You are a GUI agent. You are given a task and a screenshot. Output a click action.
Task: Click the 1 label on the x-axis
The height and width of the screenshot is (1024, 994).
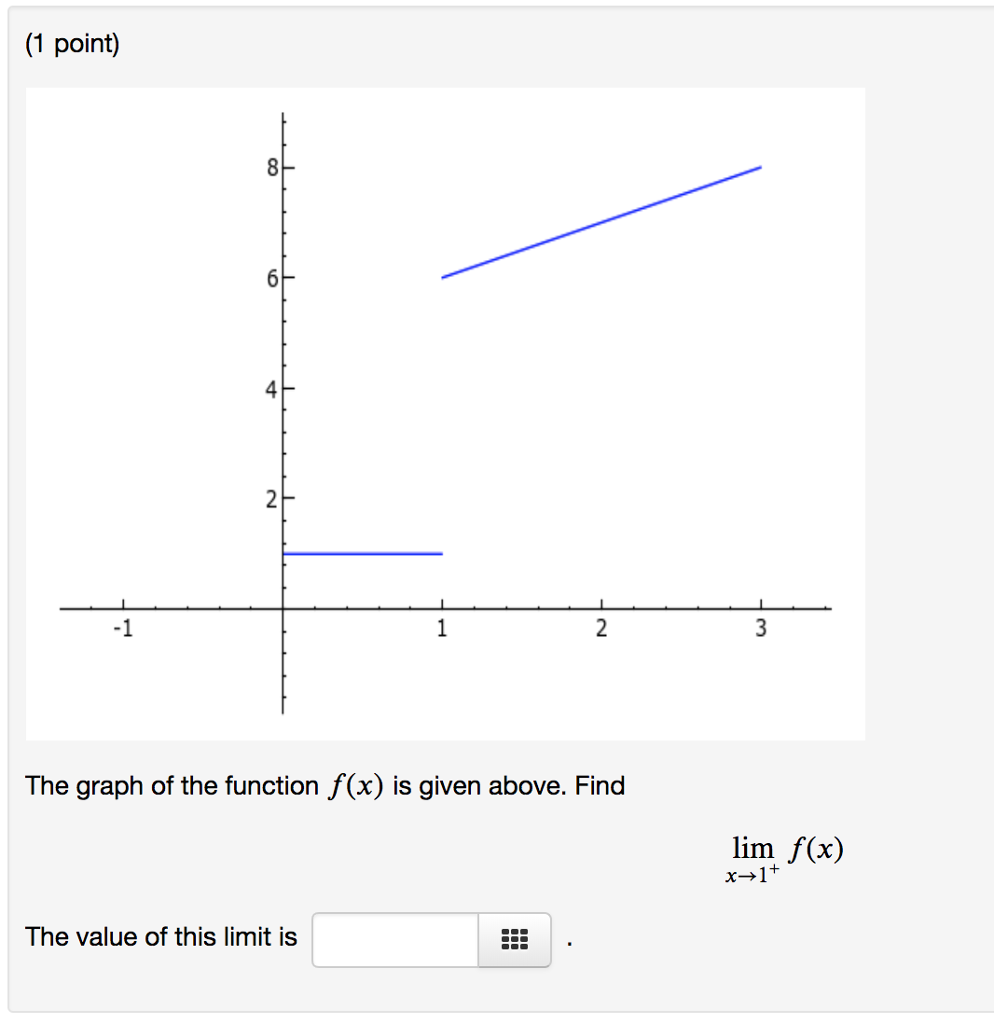[442, 628]
